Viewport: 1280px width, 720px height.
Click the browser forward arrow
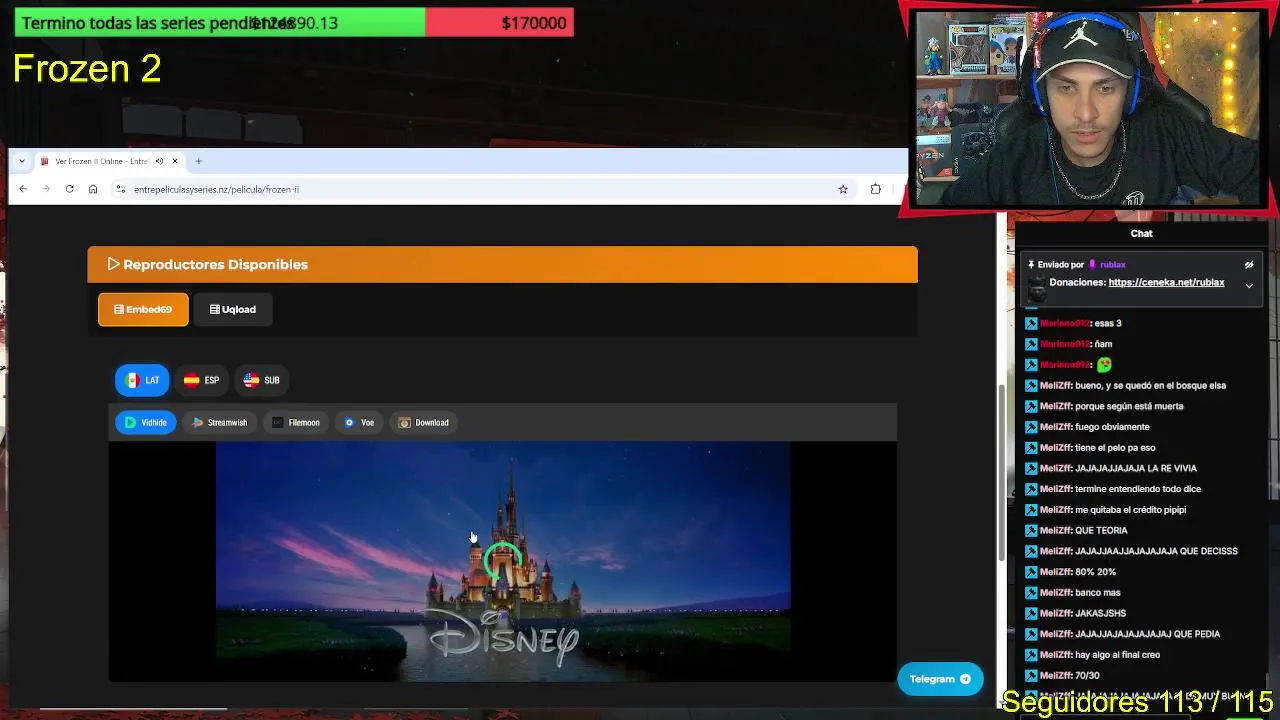[46, 189]
